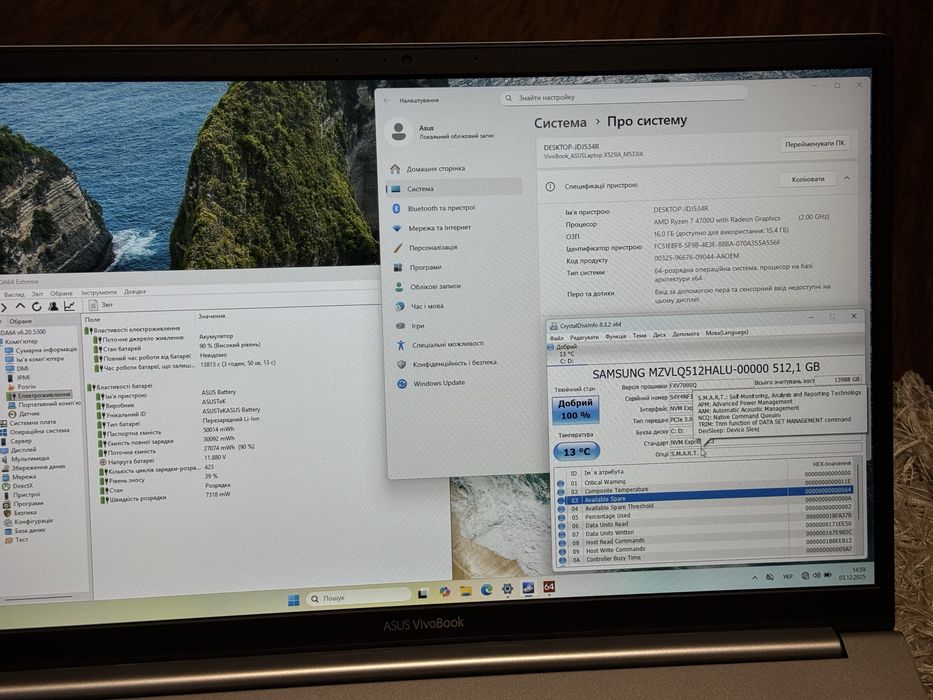Click the Знайти настройку search field
The width and height of the screenshot is (933, 700).
(624, 96)
